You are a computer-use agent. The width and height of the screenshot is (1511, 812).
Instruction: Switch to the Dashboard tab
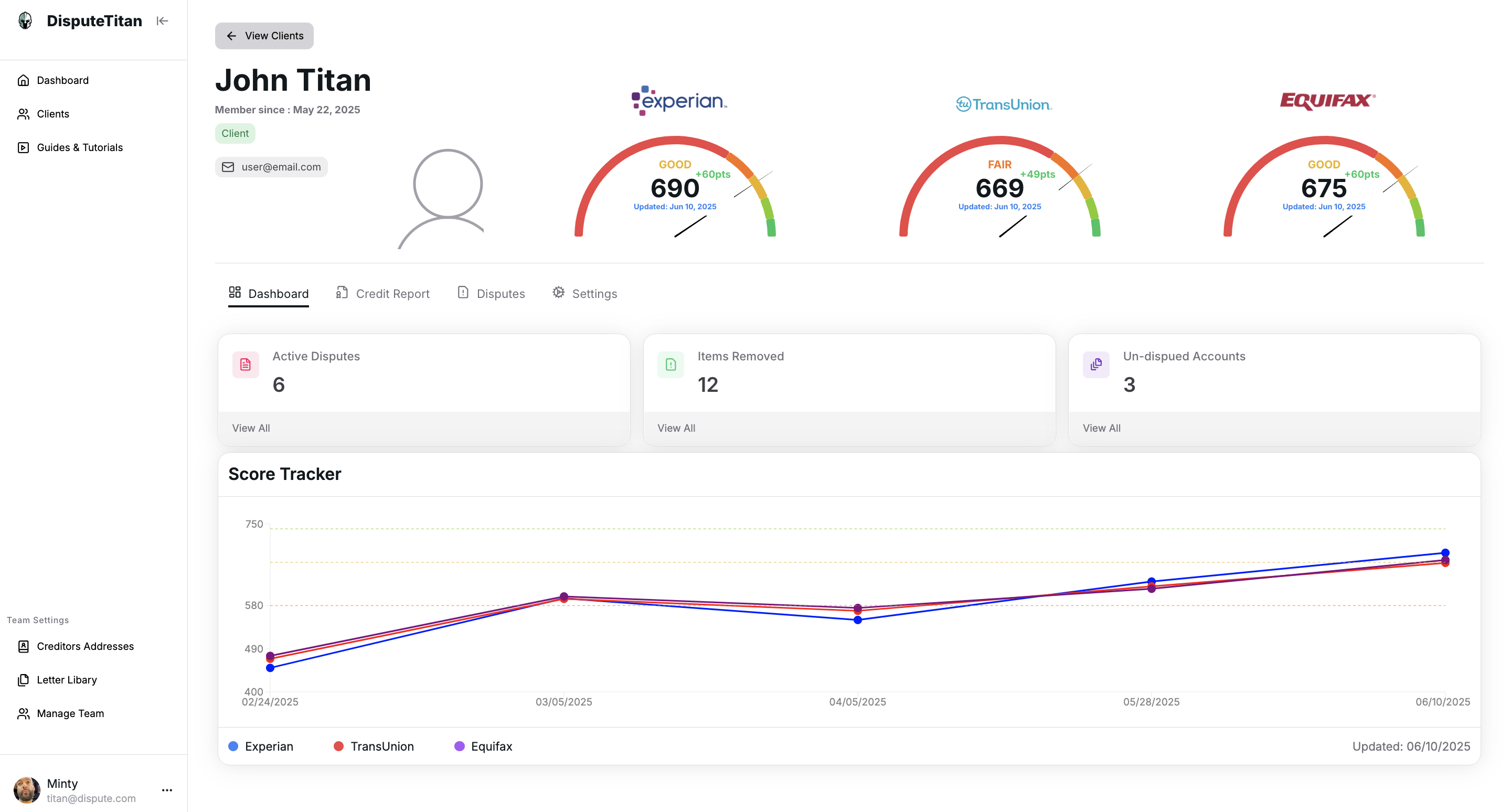(x=269, y=294)
